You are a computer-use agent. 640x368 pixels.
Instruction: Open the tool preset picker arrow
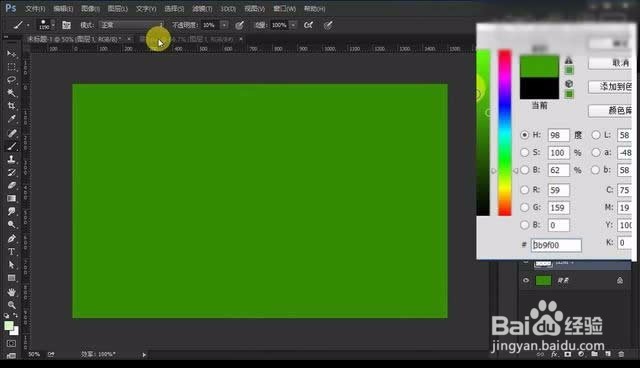(x=28, y=25)
